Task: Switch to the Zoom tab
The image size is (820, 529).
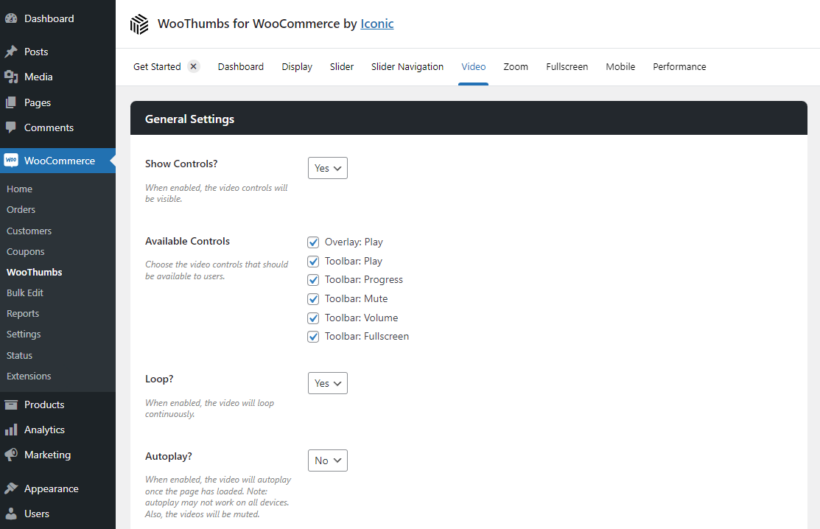Action: pos(515,67)
